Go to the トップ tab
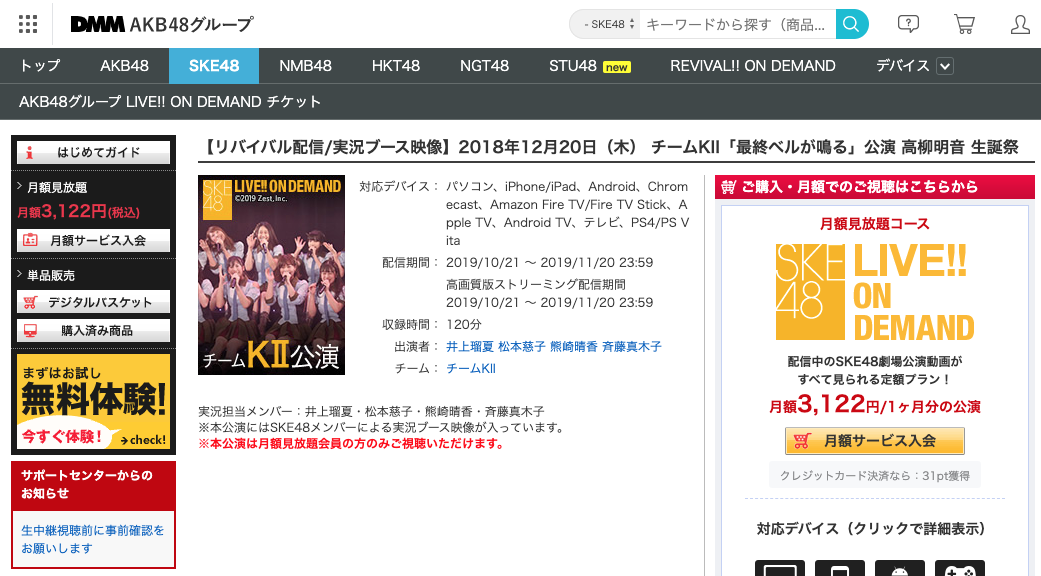Viewport: 1041px width, 576px height. pos(40,66)
